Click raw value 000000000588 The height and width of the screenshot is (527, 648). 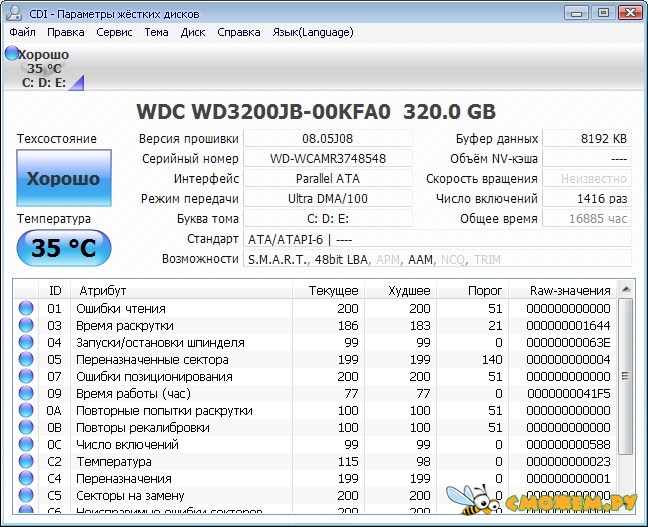point(568,444)
